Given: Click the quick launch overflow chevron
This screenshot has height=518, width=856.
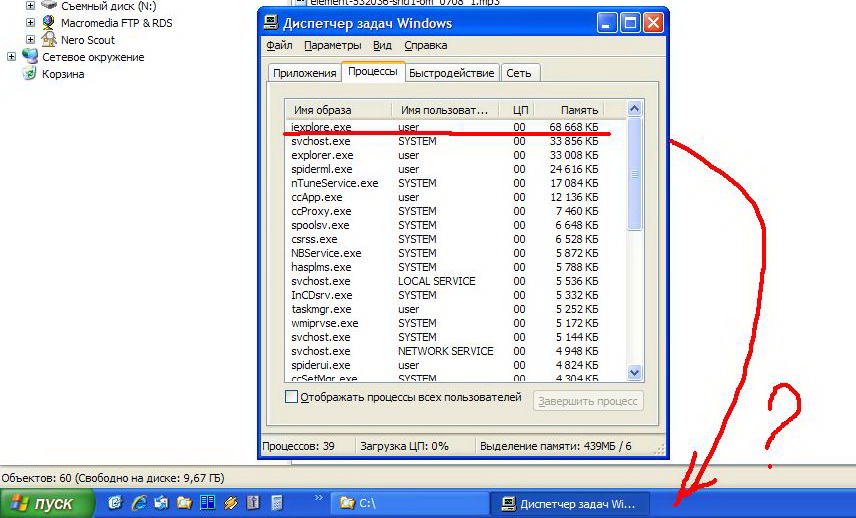Looking at the screenshot, I should click(319, 497).
